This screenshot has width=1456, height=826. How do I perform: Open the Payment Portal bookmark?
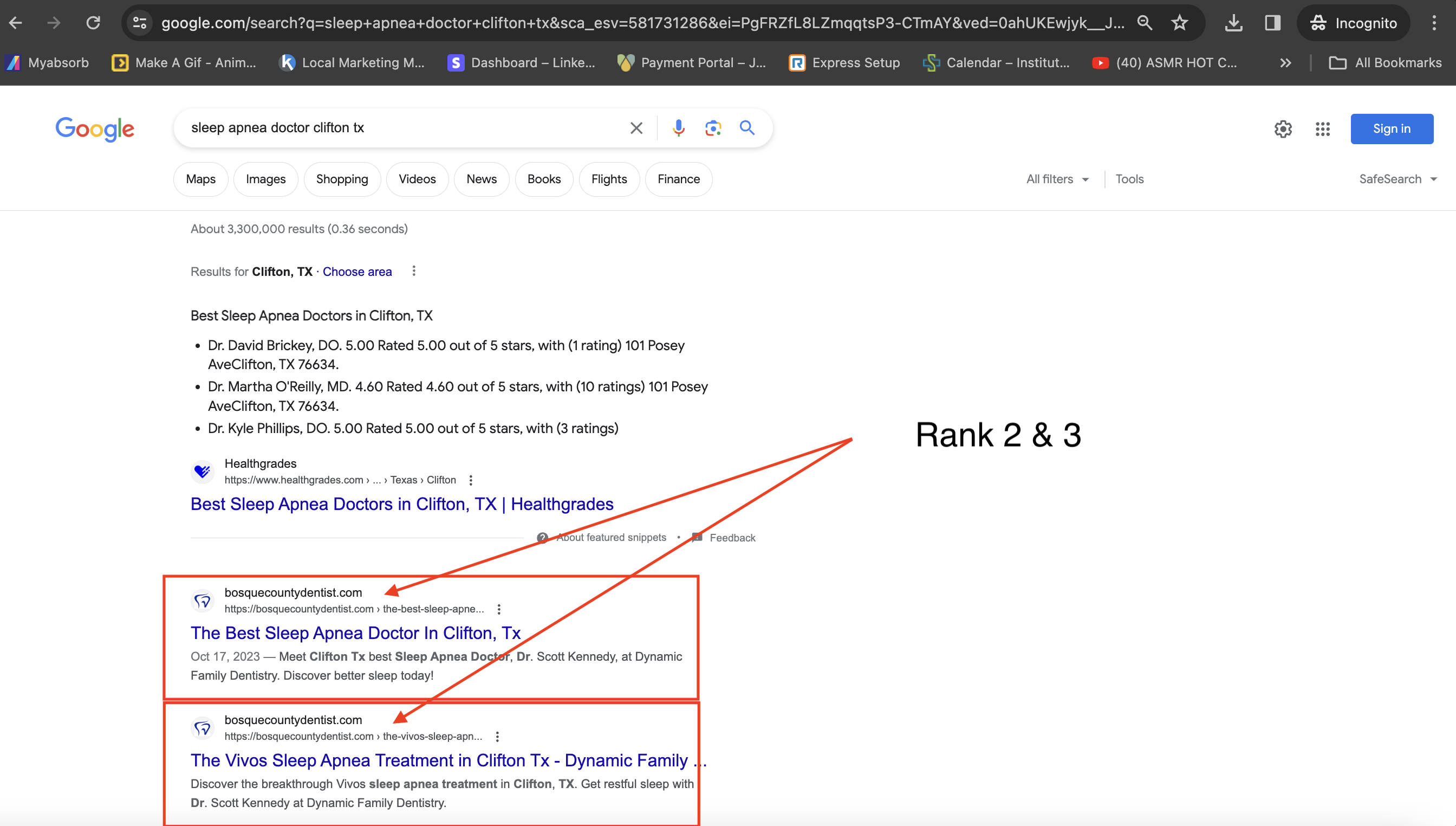point(692,62)
